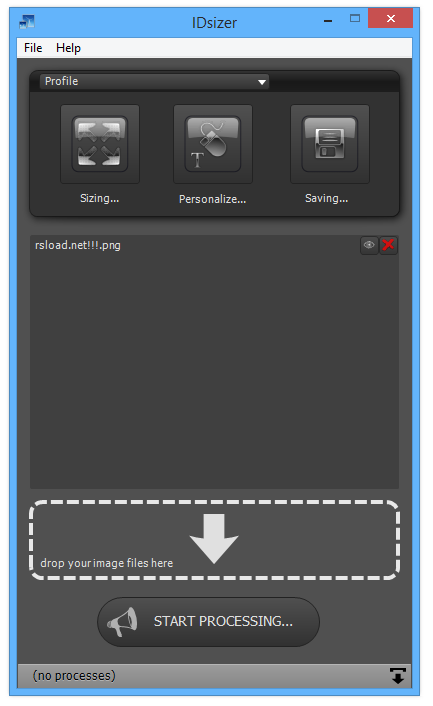Image resolution: width=433 pixels, height=706 pixels.
Task: Click the Personalize... label
Action: coord(212,199)
